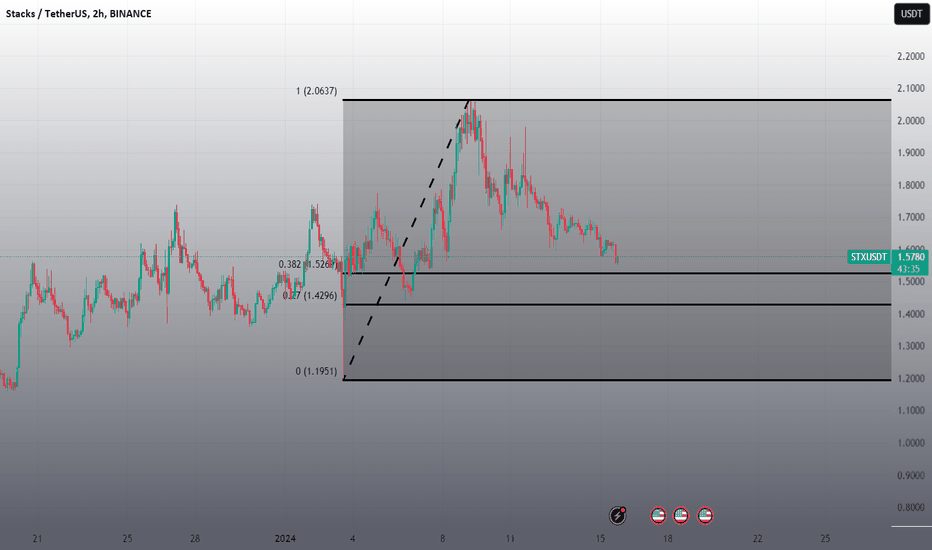Click the 2.0000 price axis label

coord(911,121)
